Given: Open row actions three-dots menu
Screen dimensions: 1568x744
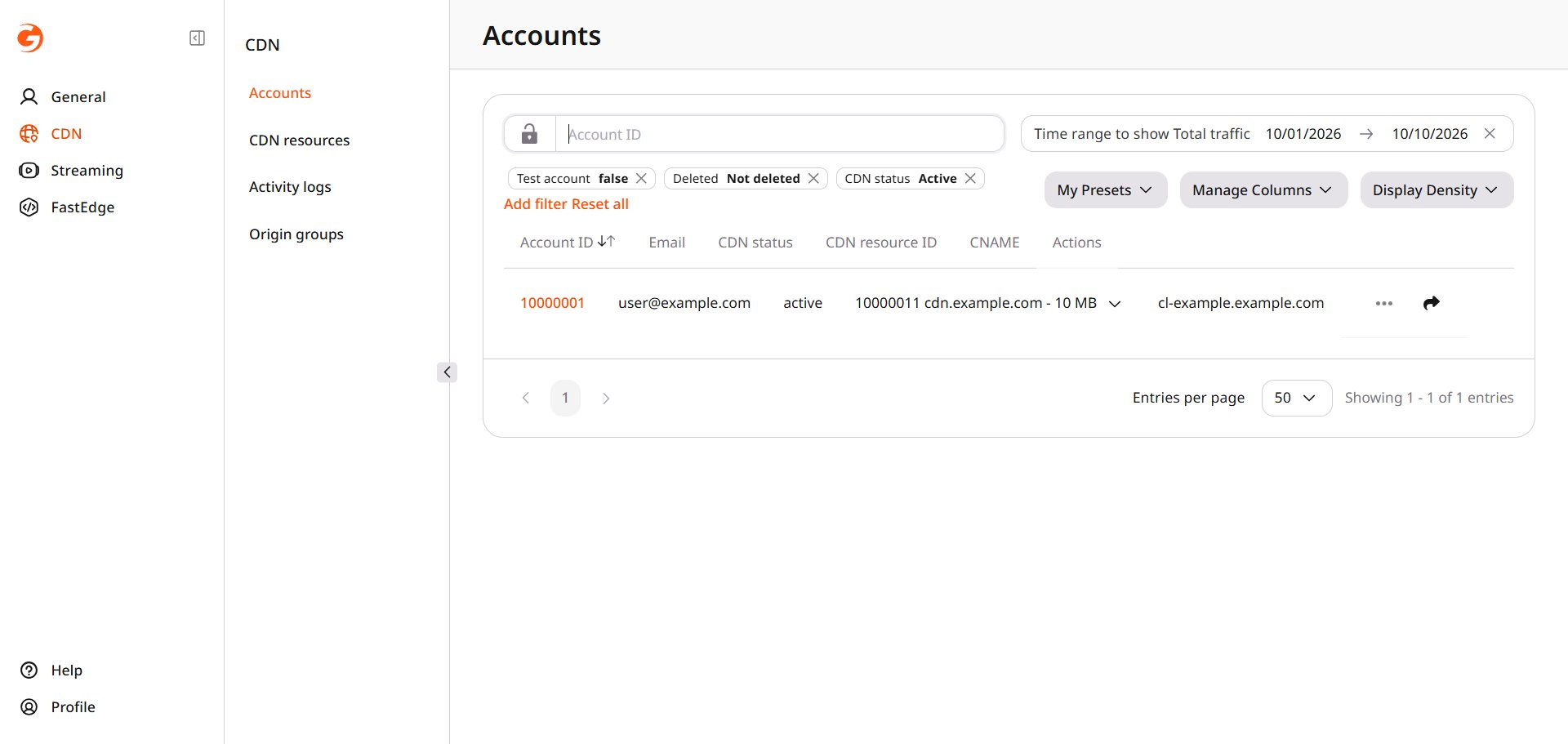Looking at the screenshot, I should coord(1384,303).
